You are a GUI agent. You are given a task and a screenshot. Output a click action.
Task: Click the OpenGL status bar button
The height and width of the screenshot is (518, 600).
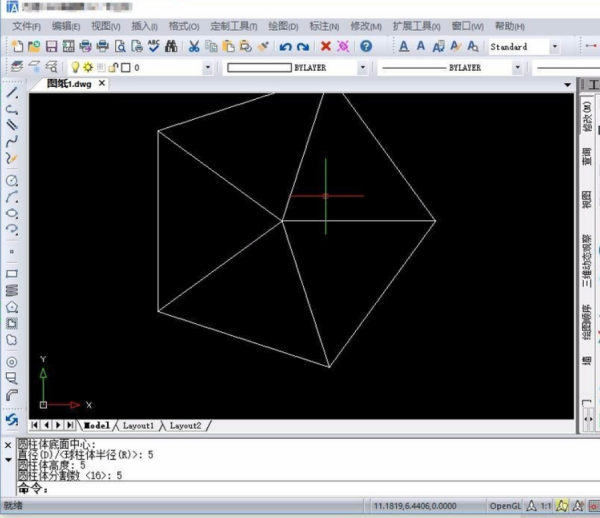[x=506, y=505]
